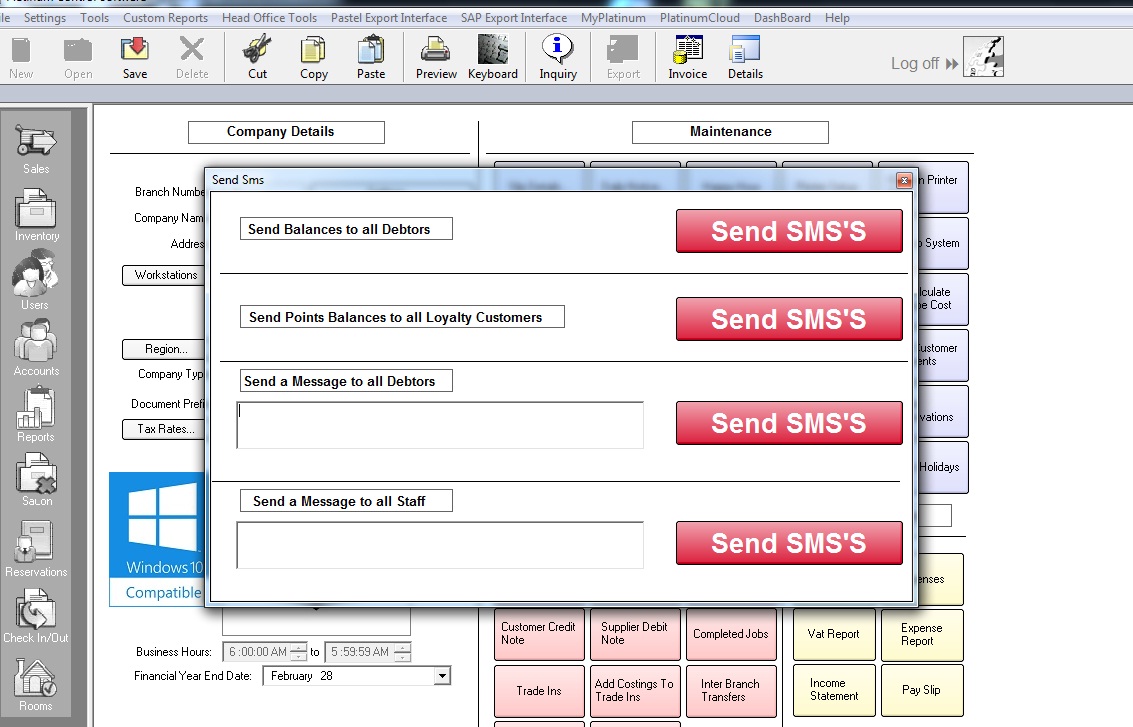Open Trade Ins
The width and height of the screenshot is (1133, 727).
click(539, 691)
